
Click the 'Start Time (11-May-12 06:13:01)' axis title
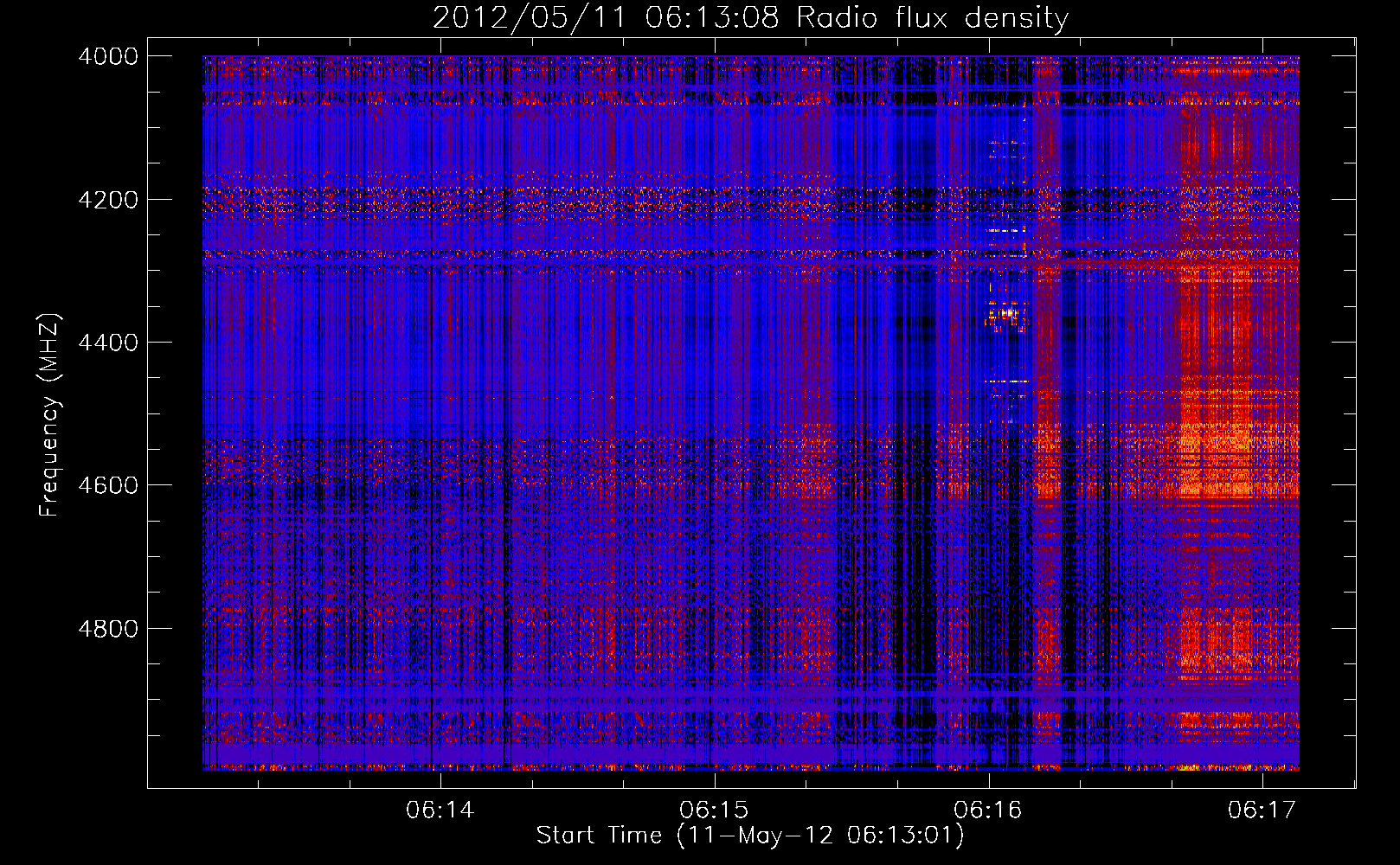pos(750,836)
